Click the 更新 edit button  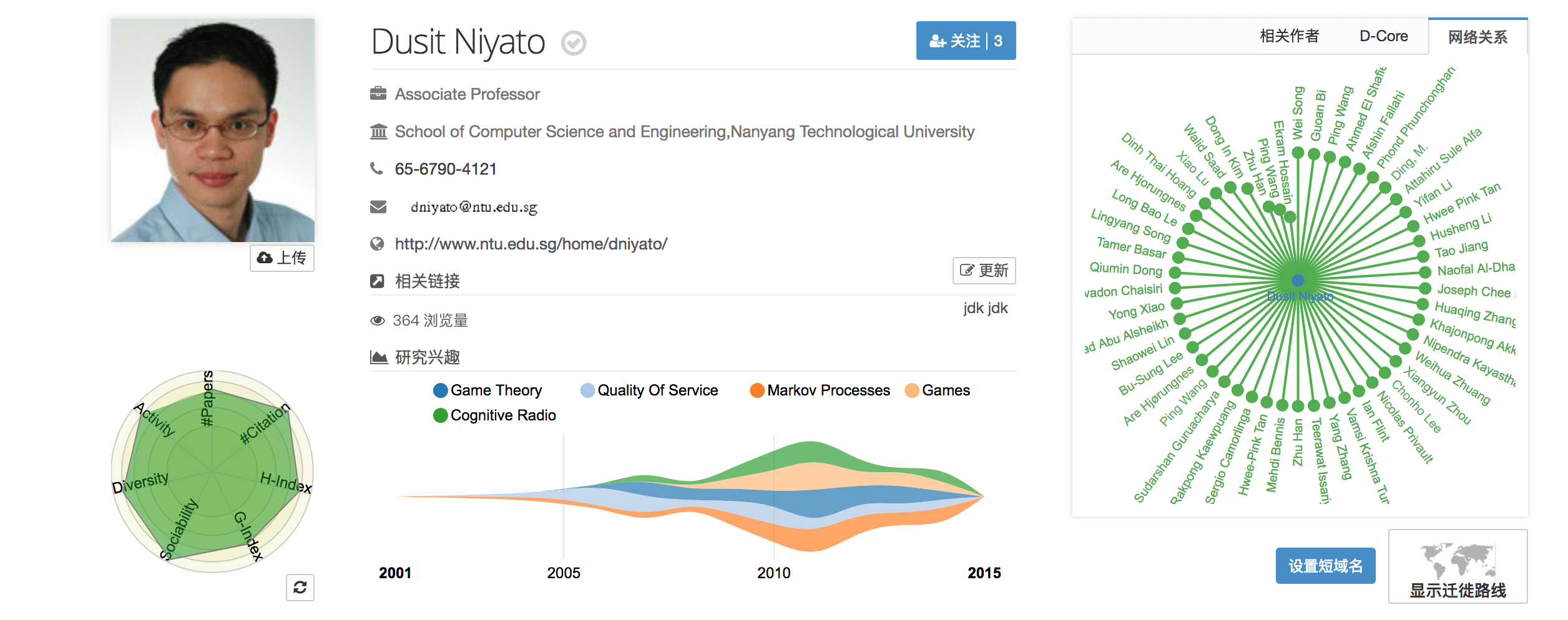pyautogui.click(x=984, y=271)
